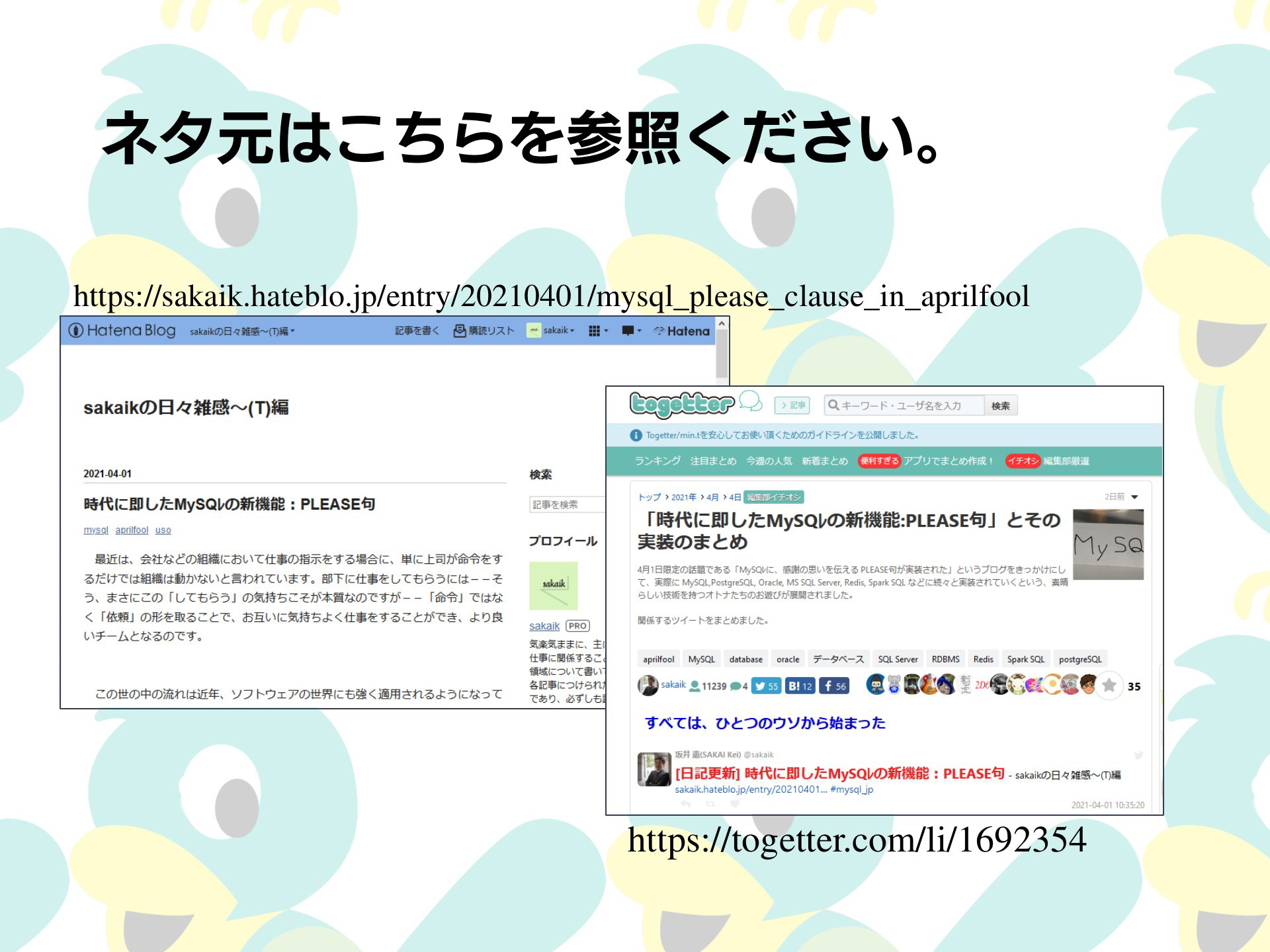Click the 編集部イチオシ badge

pyautogui.click(x=773, y=497)
